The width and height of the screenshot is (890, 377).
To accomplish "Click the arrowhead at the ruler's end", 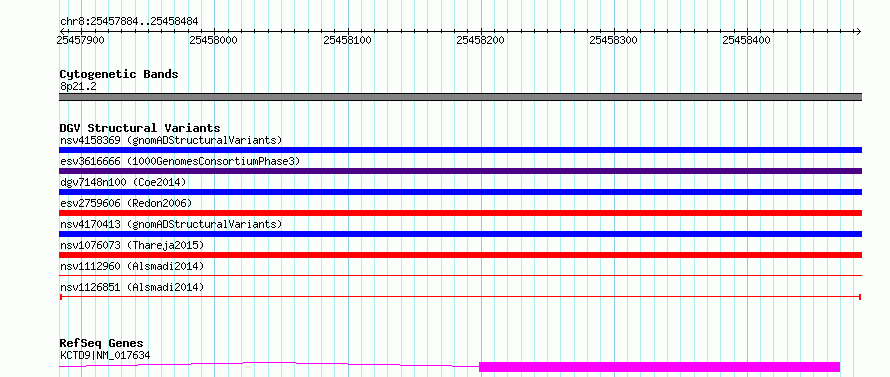I will tap(858, 31).
